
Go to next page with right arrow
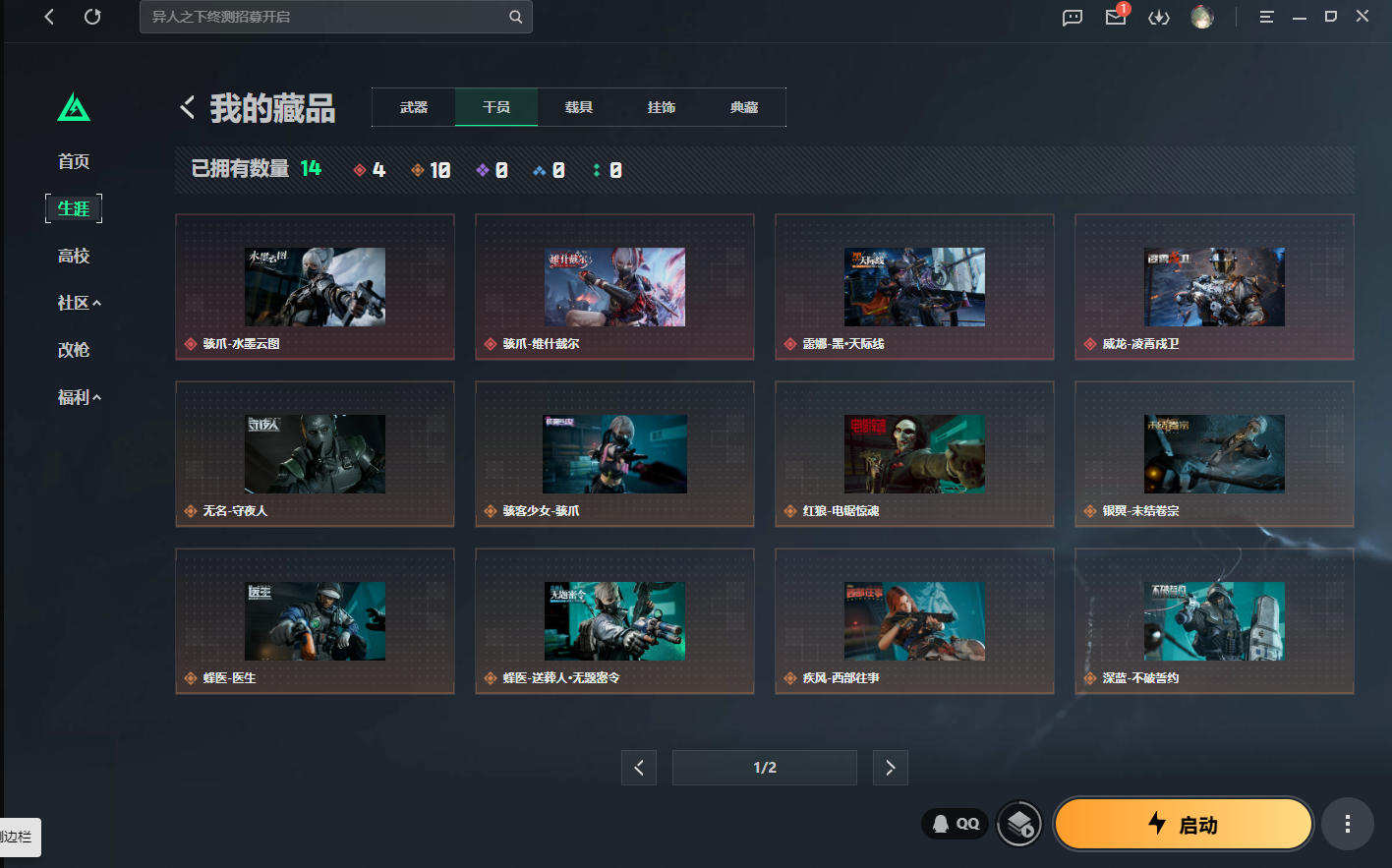tap(890, 768)
